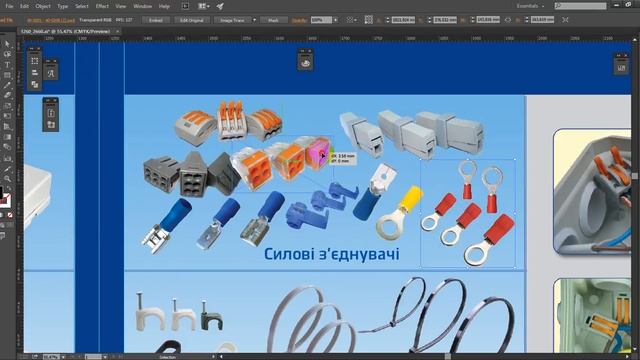Open the collapsed panel icon at far right
The height and width of the screenshot is (360, 640).
coord(621,68)
